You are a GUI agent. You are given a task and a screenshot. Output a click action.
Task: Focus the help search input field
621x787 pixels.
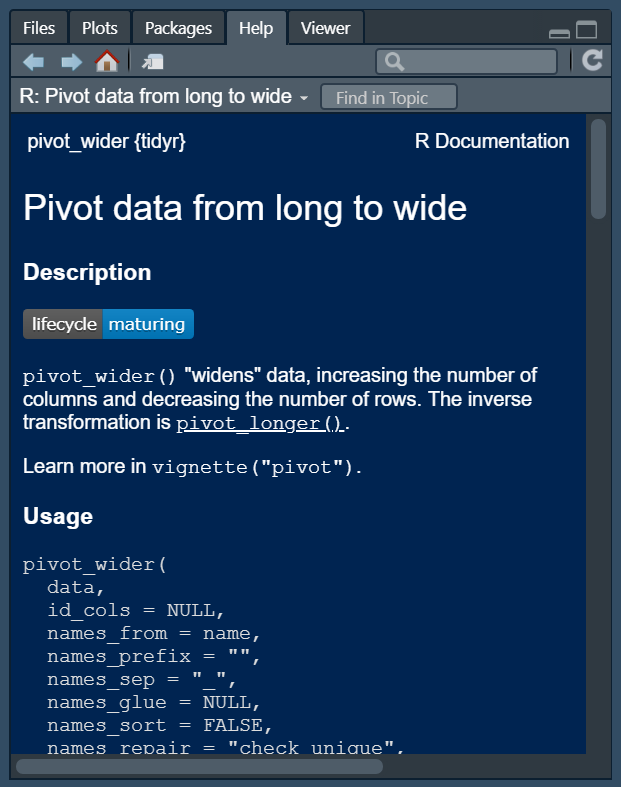478,62
